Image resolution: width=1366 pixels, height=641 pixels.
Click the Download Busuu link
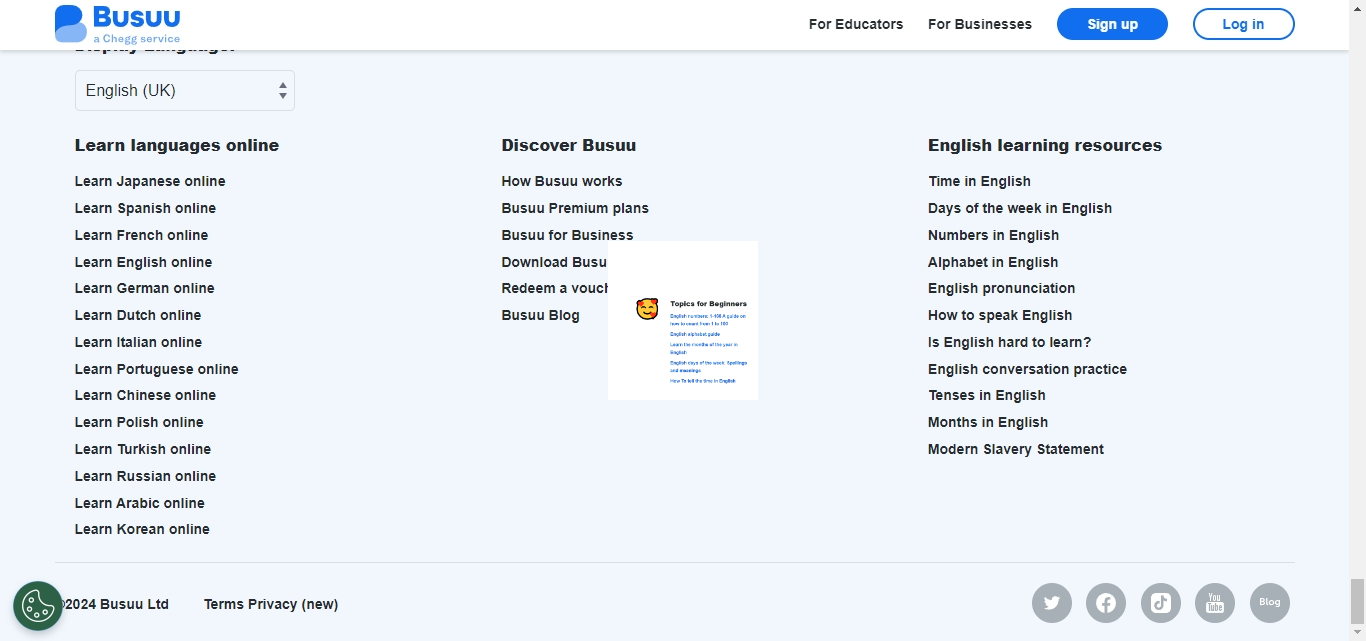pyautogui.click(x=555, y=262)
